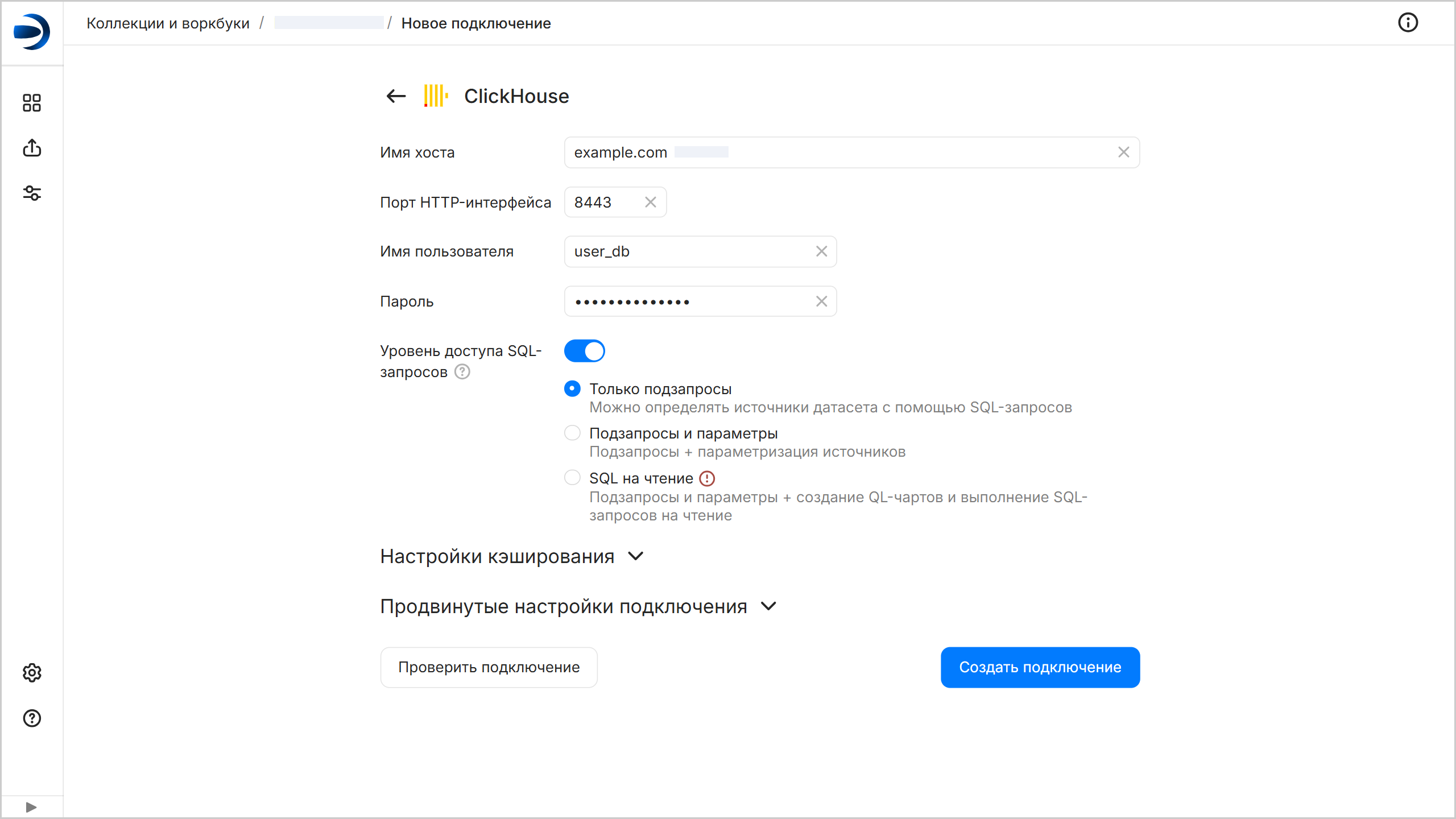Click the Создать подключение button
Image resolution: width=1456 pixels, height=819 pixels.
1040,667
